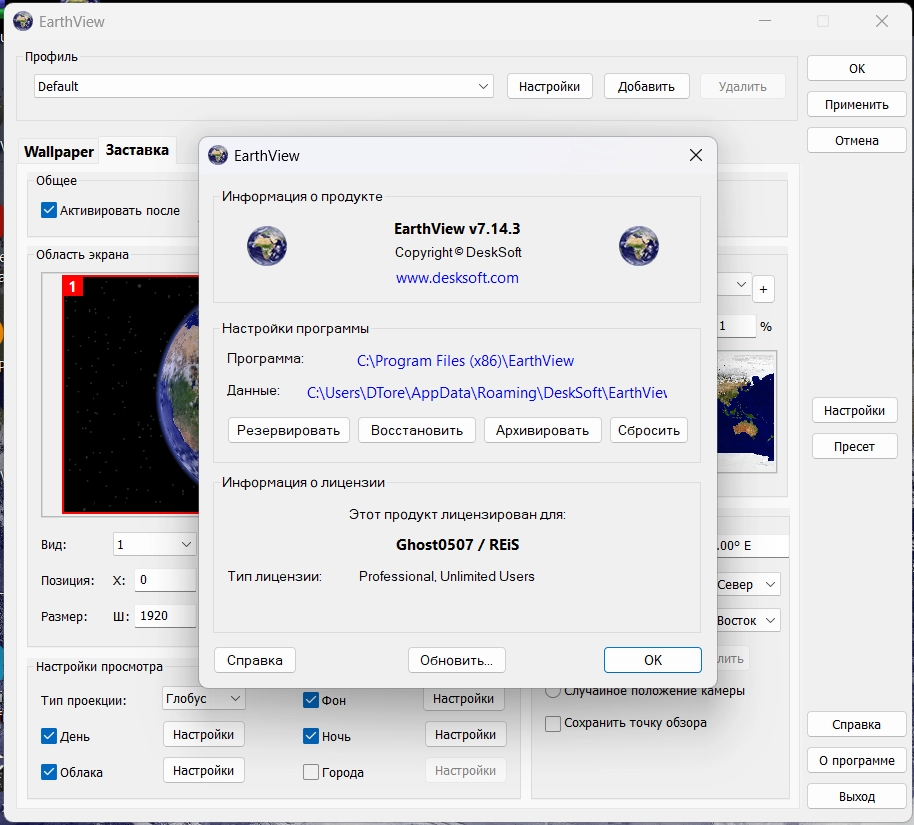Open the Вид dropdown showing 1
Screen dimensions: 914x825
click(x=155, y=545)
